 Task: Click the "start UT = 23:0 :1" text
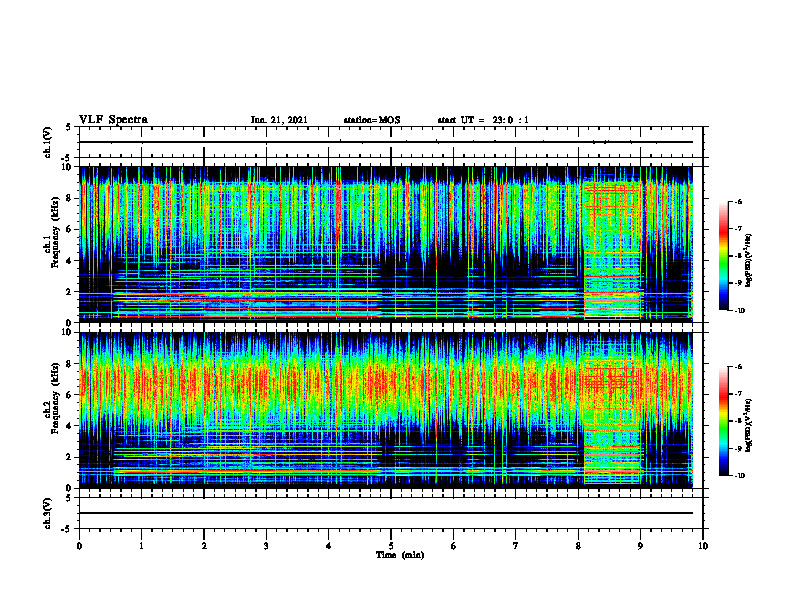(483, 120)
